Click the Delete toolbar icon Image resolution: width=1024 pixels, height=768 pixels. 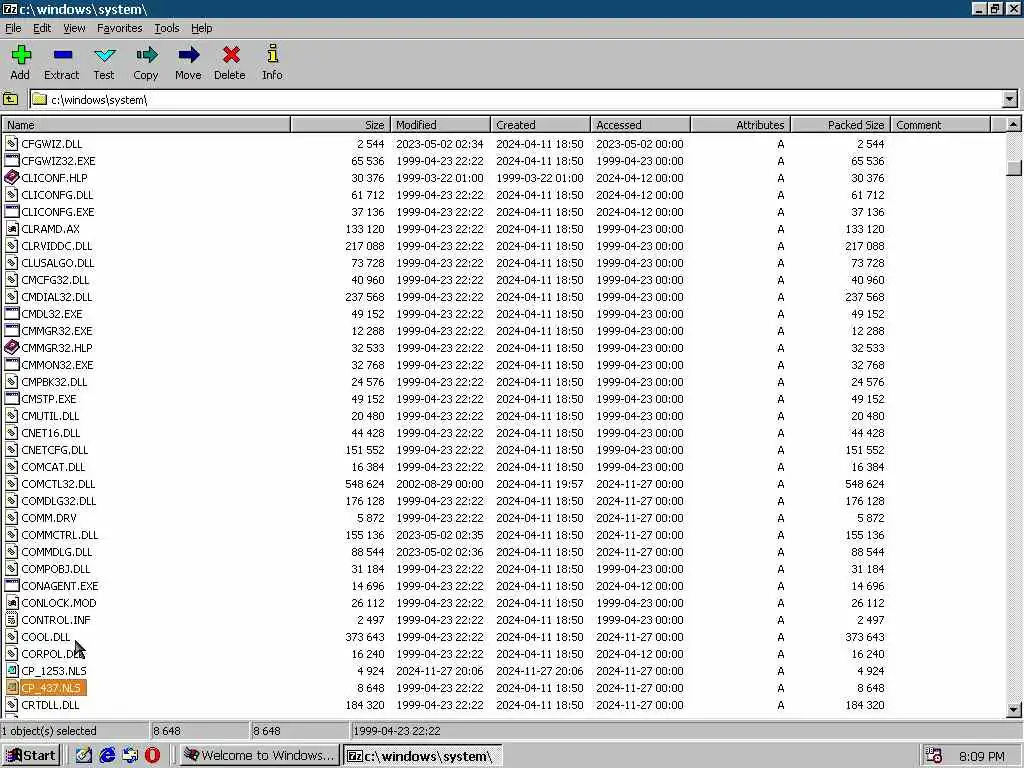tap(231, 56)
